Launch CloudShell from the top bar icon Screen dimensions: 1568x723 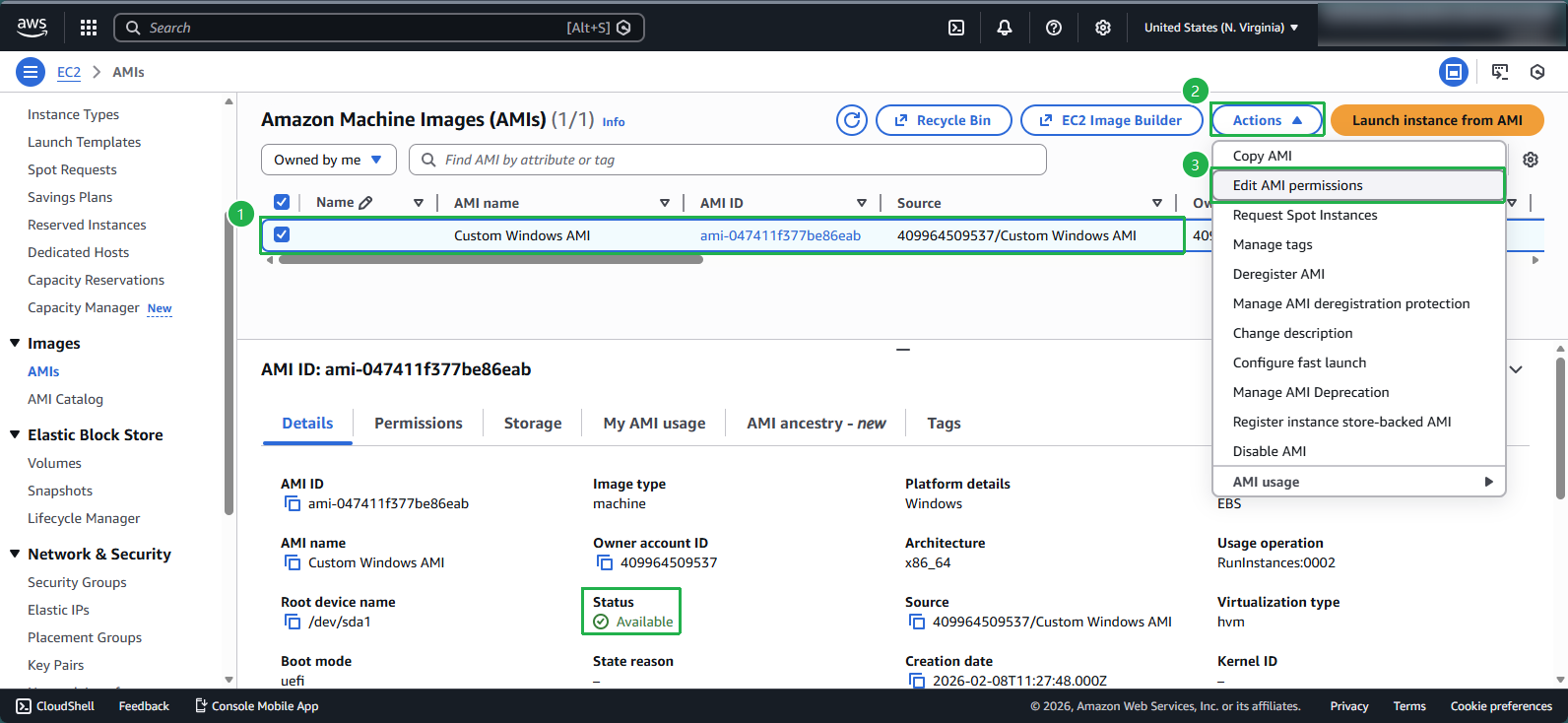956,28
